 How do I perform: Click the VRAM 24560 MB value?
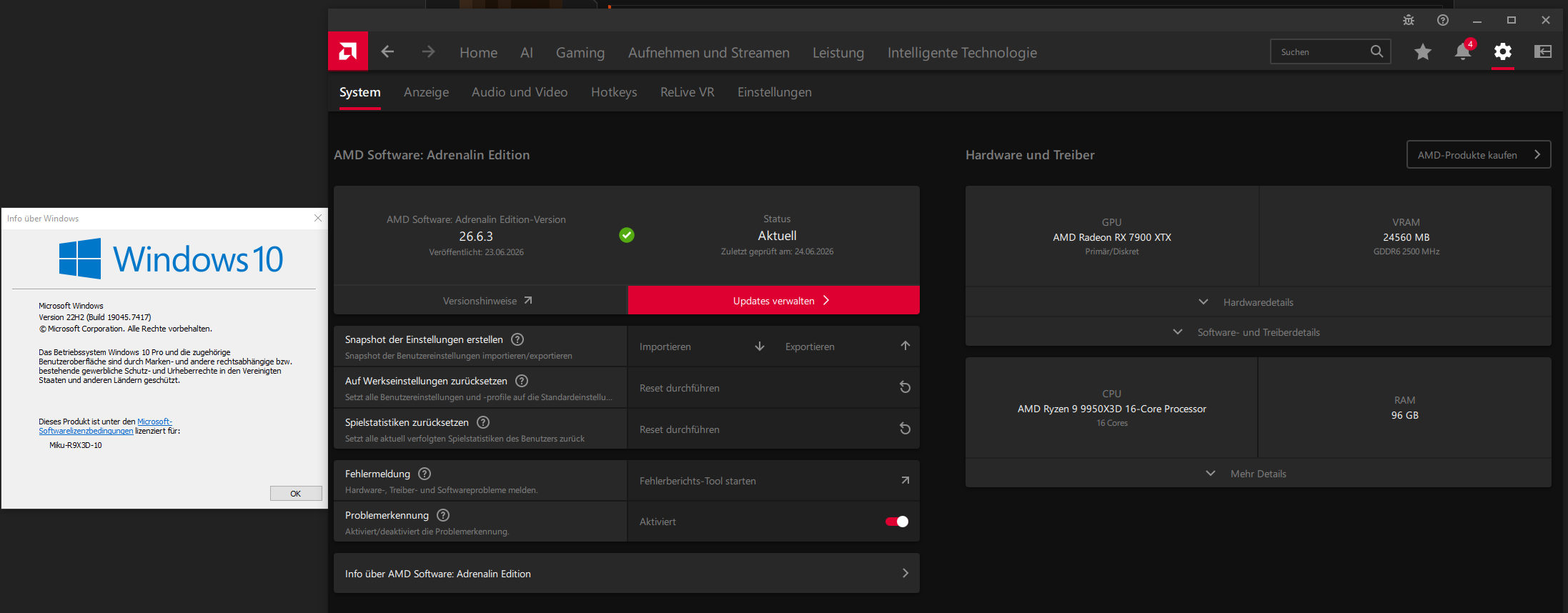coord(1406,237)
